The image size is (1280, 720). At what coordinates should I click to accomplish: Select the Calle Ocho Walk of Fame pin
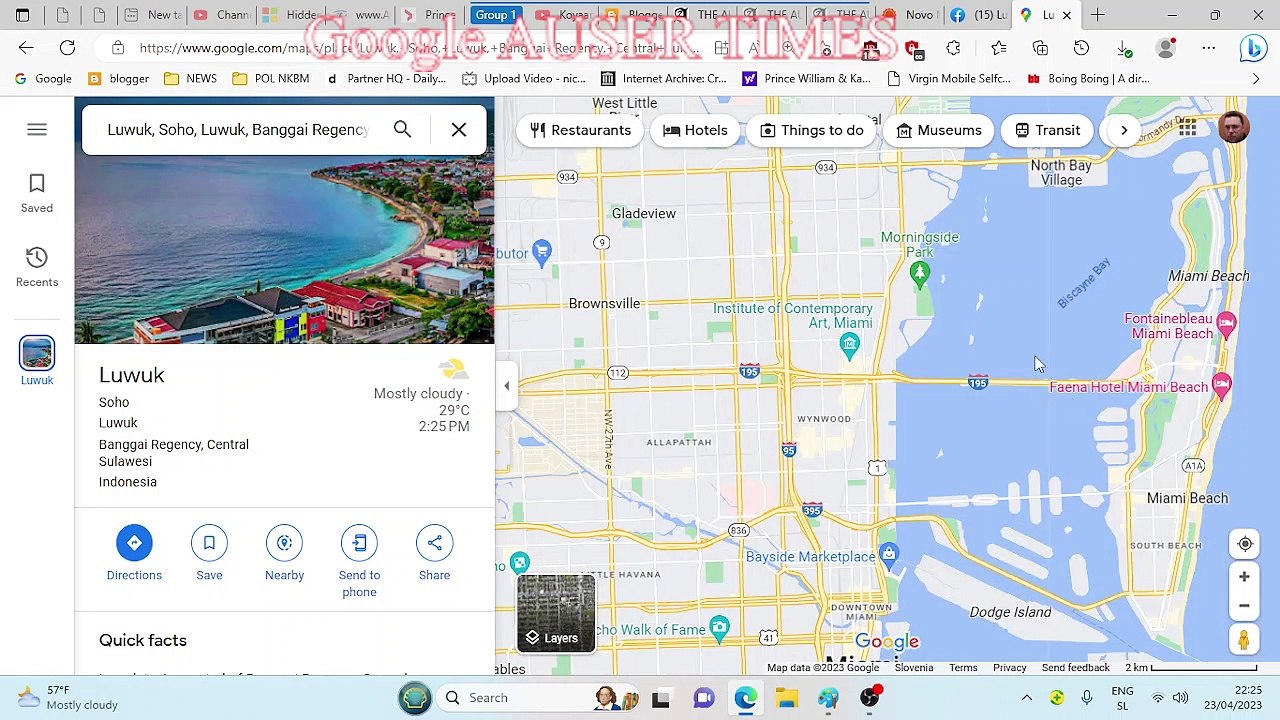719,628
